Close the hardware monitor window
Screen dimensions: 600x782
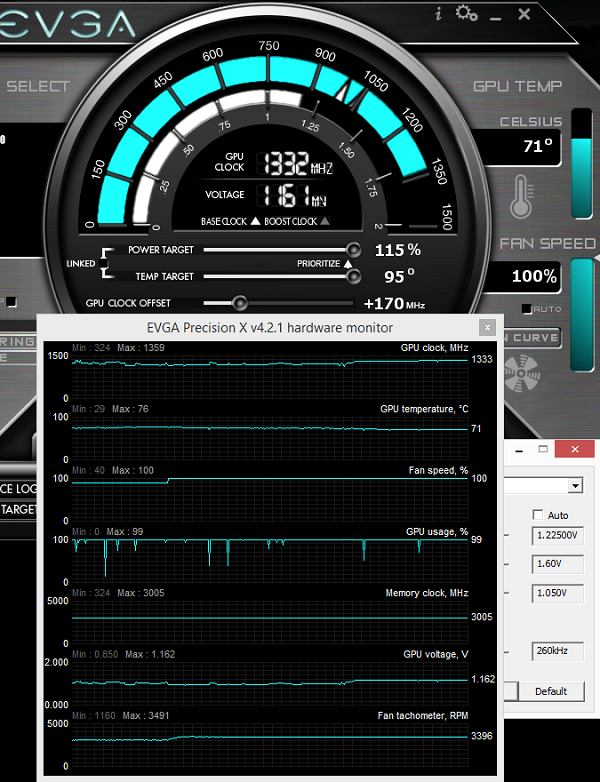point(487,328)
